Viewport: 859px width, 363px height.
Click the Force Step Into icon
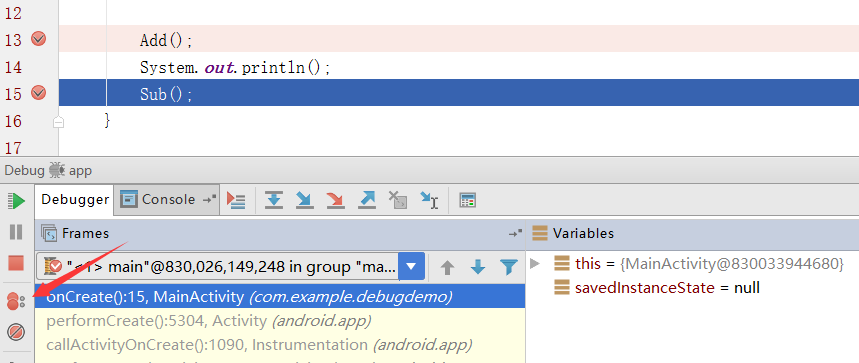point(335,200)
